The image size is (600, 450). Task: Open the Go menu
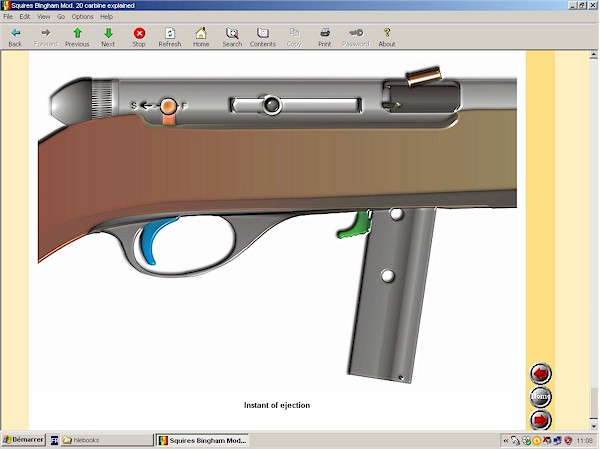tap(61, 16)
